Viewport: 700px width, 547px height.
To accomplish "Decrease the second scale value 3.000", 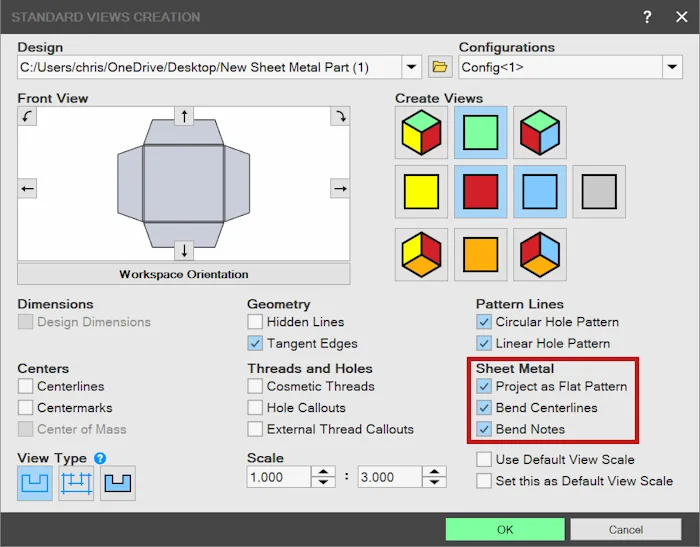I will [x=434, y=482].
